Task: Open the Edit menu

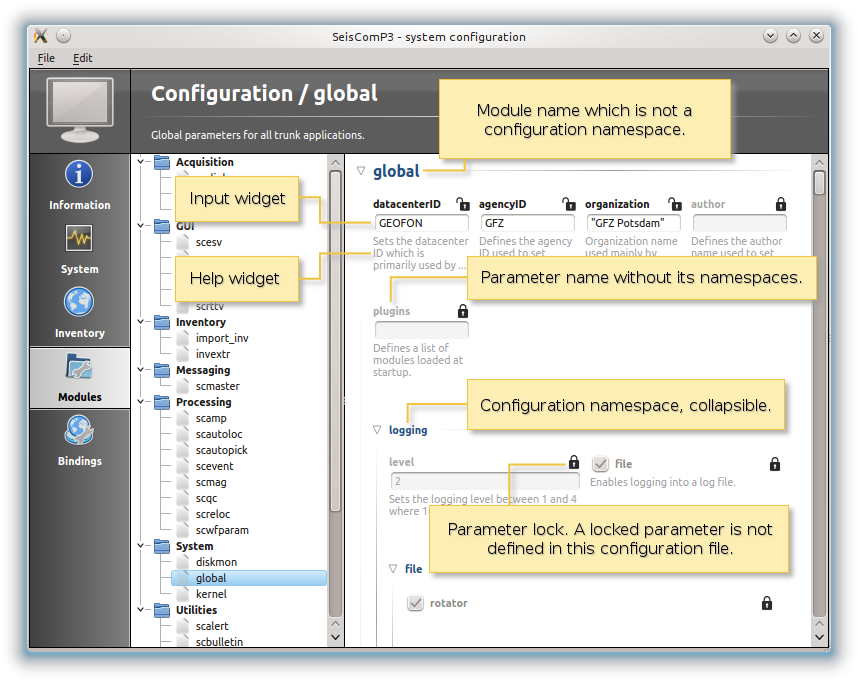Action: click(x=83, y=58)
